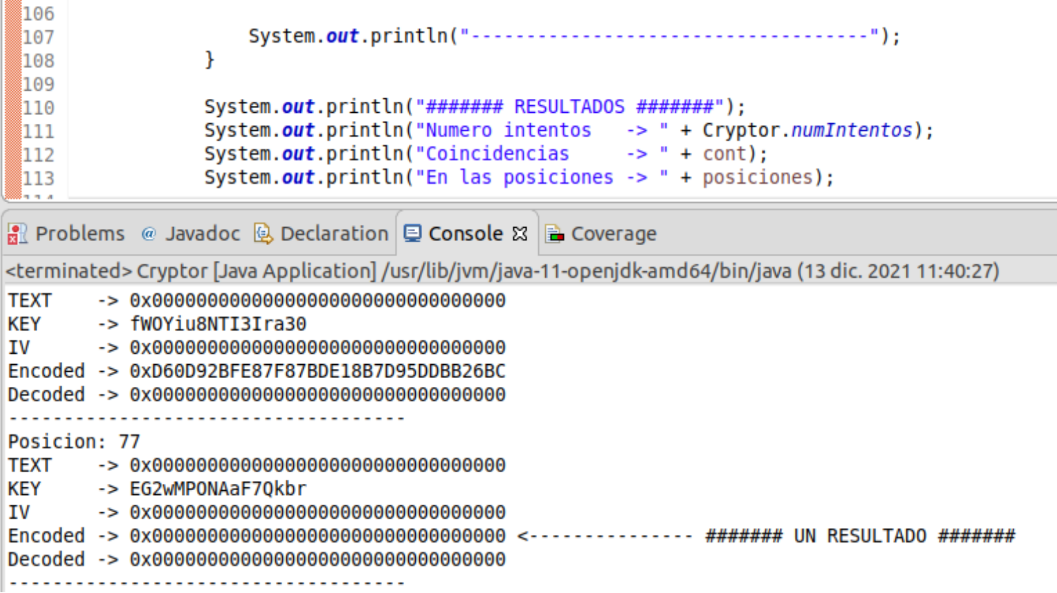Click the Coverage tab icon
1057x593 pixels.
click(555, 234)
